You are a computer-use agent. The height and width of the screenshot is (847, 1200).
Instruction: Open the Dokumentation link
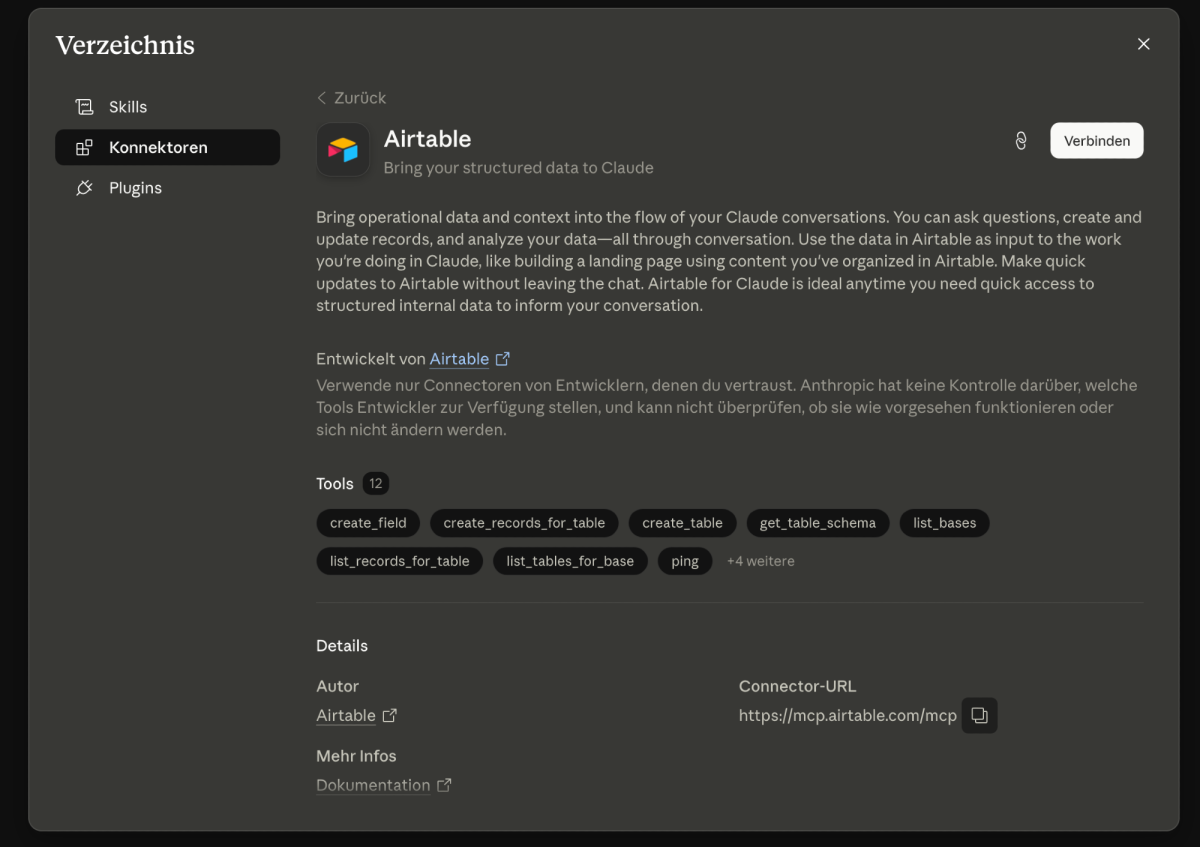click(x=373, y=786)
